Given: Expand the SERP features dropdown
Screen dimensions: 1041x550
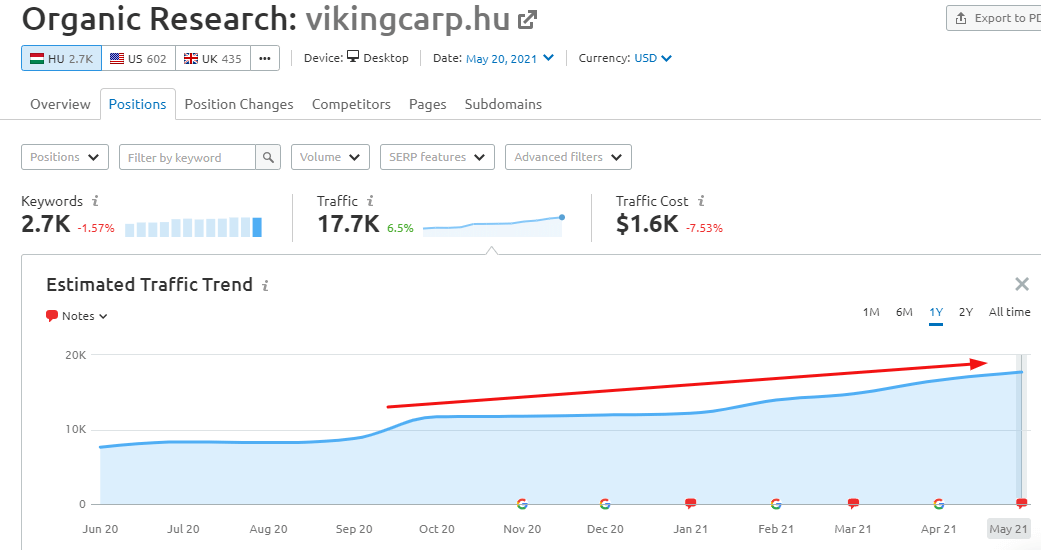Looking at the screenshot, I should 437,157.
